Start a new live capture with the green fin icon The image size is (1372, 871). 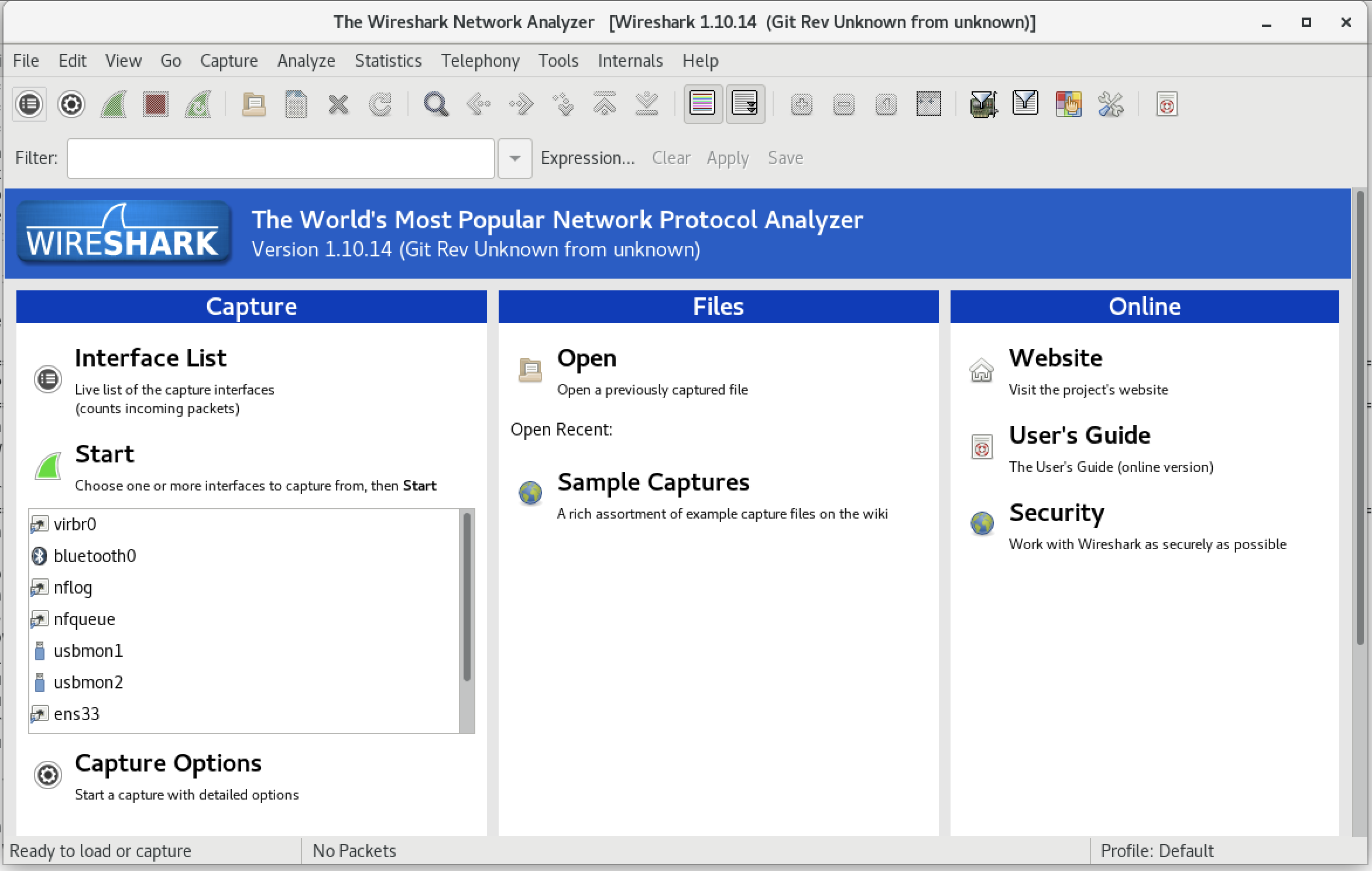114,105
